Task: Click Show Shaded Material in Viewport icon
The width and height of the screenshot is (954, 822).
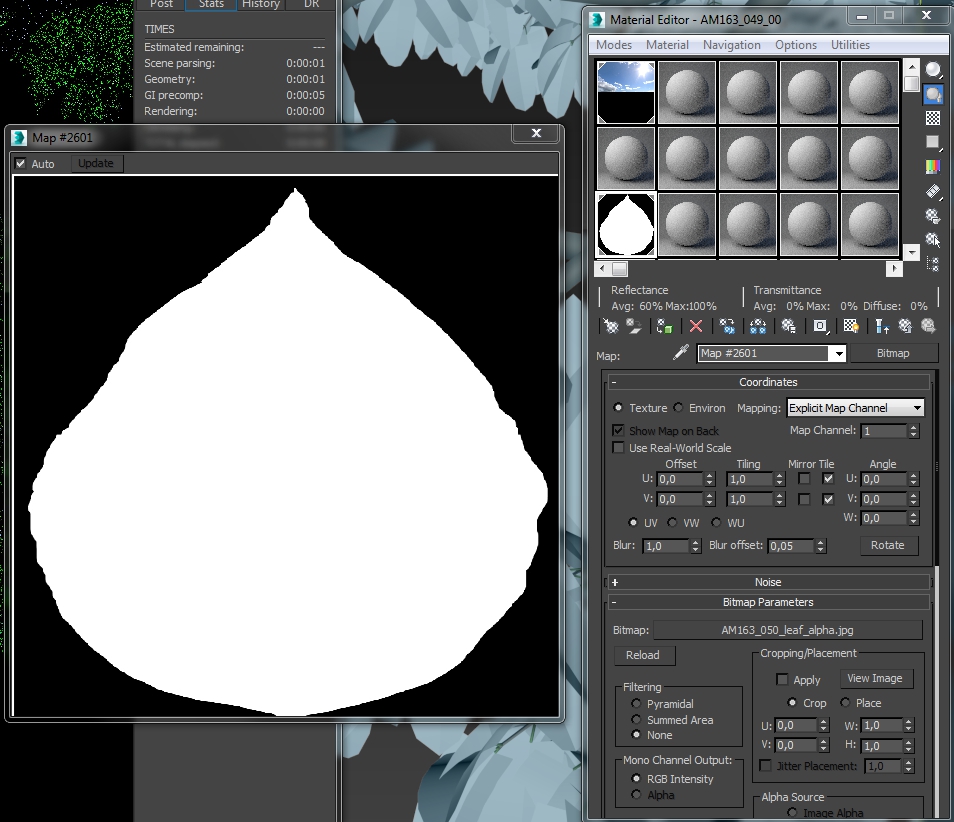Action: [850, 326]
